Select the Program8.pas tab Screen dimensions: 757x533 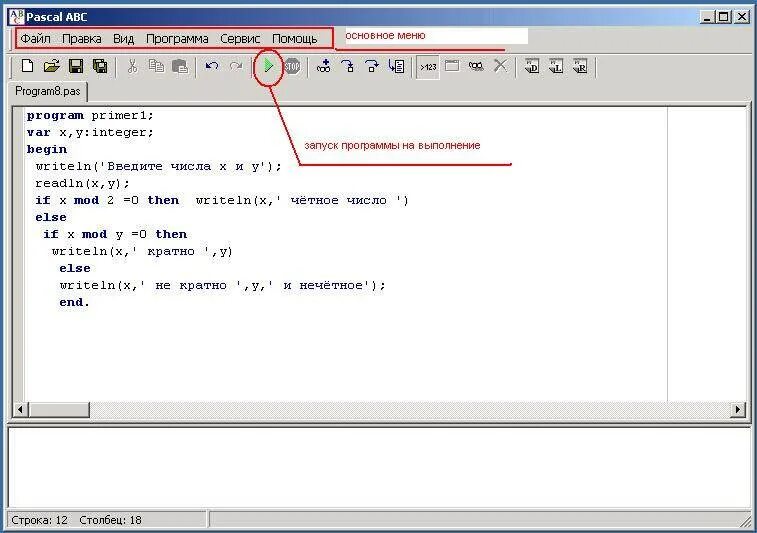pos(48,91)
